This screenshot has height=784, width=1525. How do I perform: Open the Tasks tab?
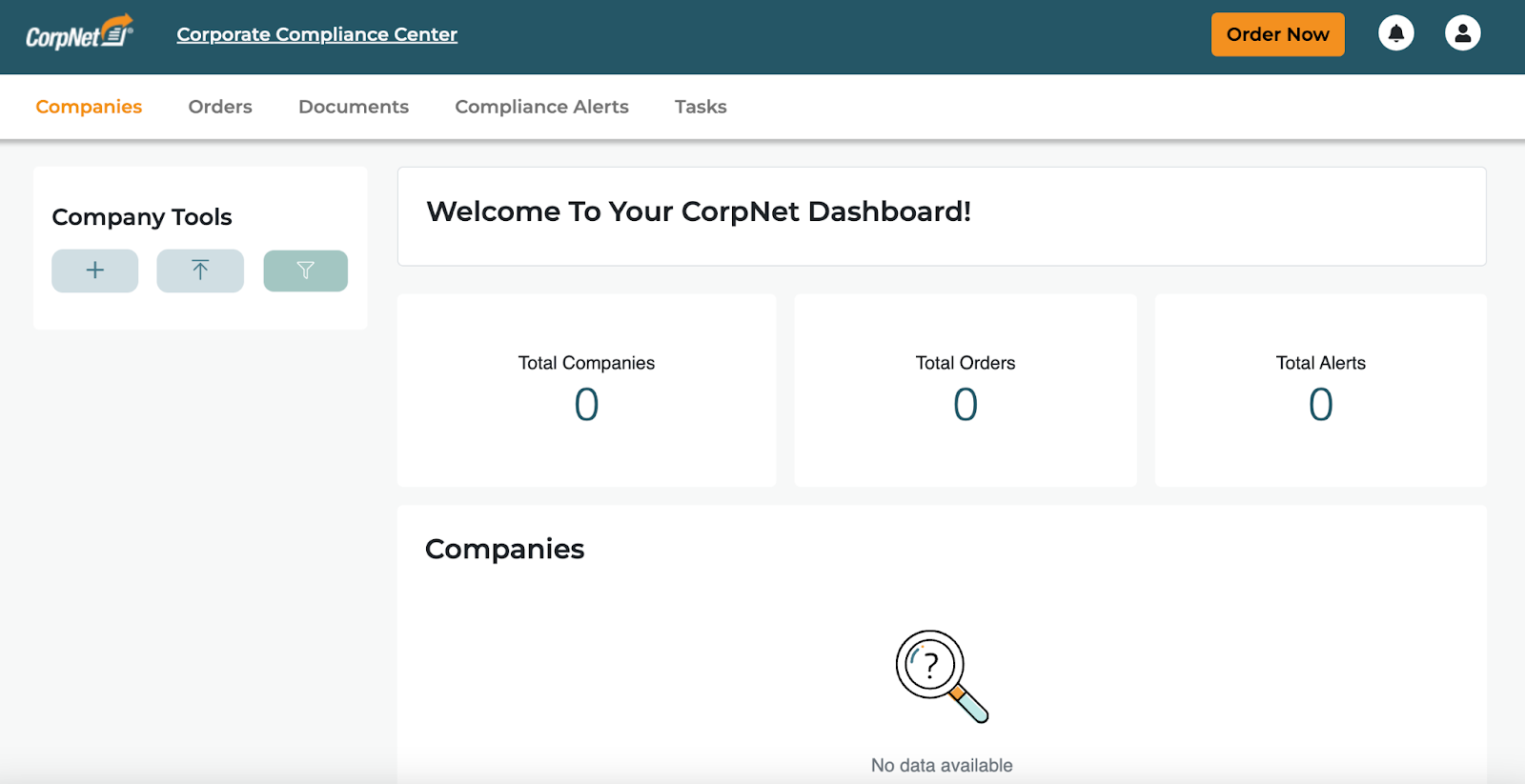(x=701, y=107)
